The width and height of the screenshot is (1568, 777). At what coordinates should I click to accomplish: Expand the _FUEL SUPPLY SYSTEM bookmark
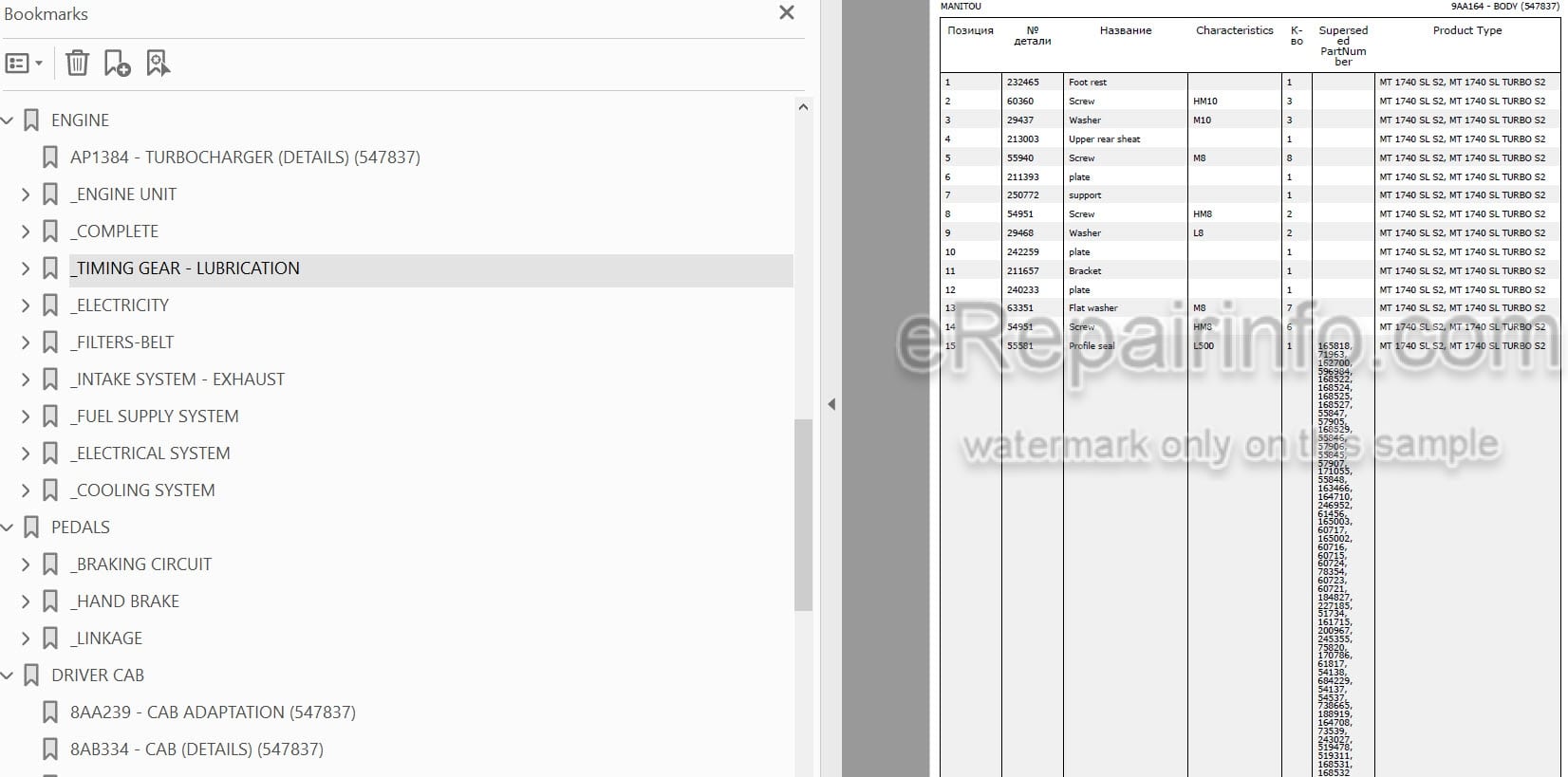[26, 416]
